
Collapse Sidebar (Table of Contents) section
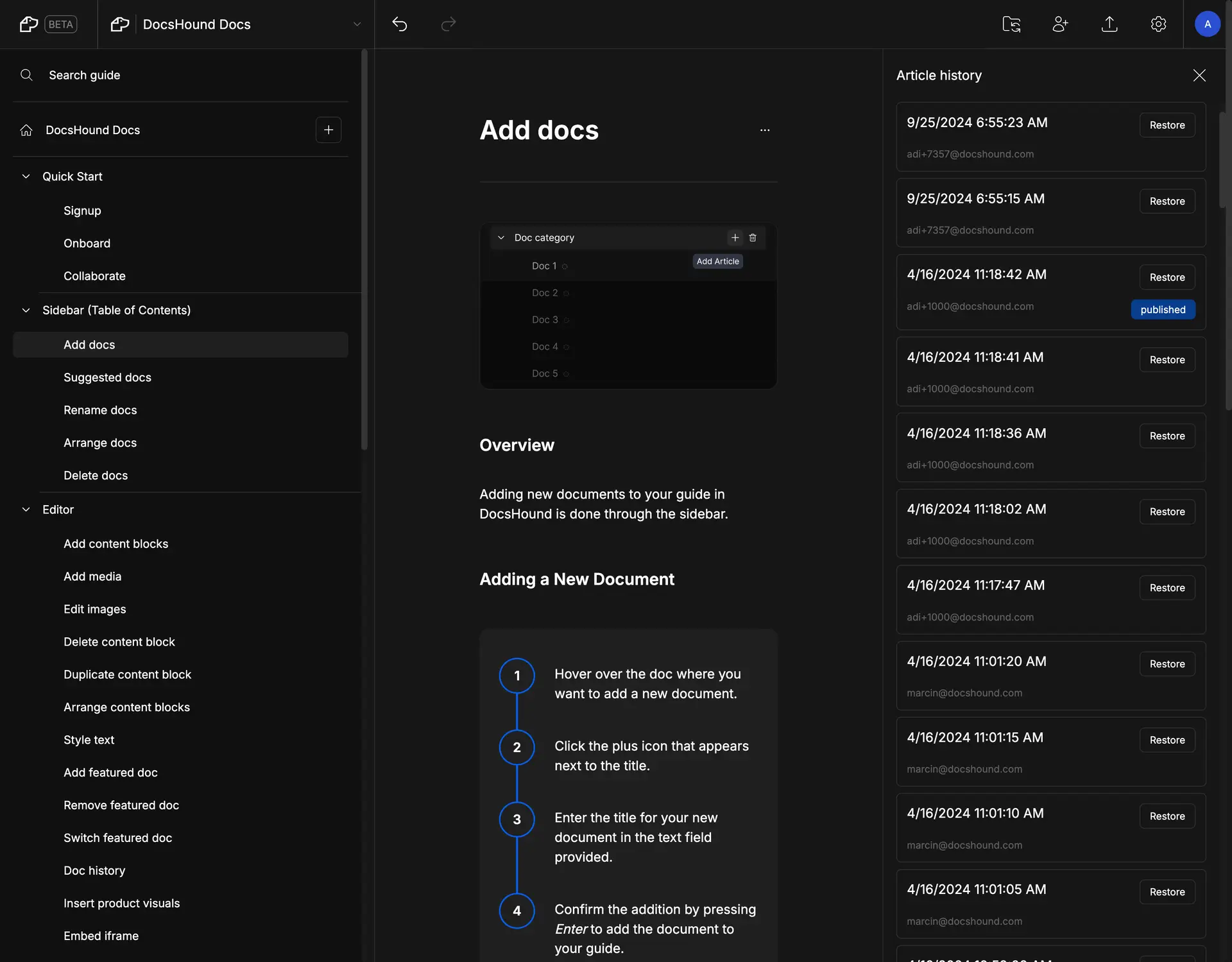[26, 311]
